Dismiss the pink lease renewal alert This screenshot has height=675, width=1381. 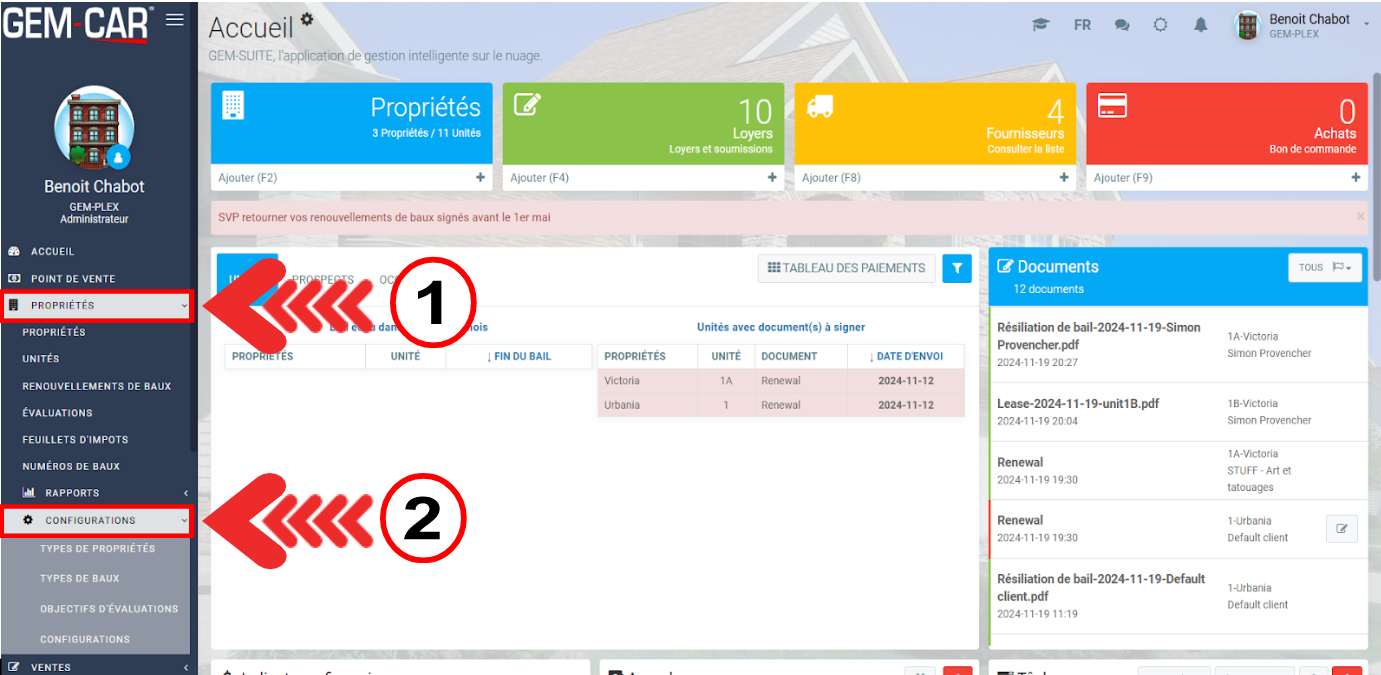pyautogui.click(x=1360, y=216)
